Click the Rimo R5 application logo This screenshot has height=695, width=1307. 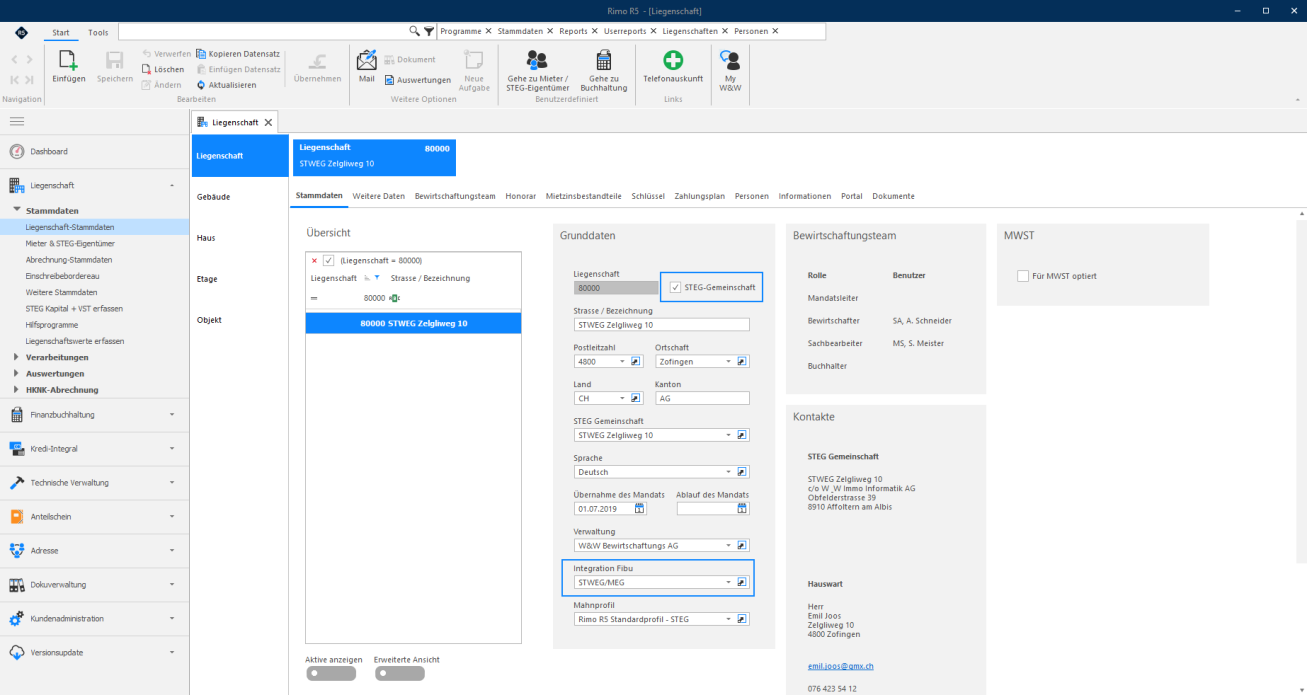(x=21, y=32)
